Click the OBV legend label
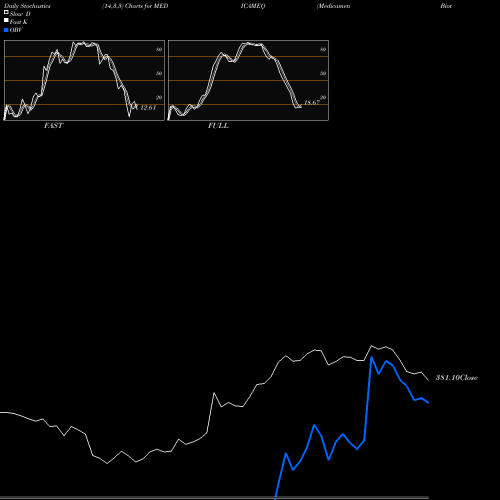 [16, 30]
